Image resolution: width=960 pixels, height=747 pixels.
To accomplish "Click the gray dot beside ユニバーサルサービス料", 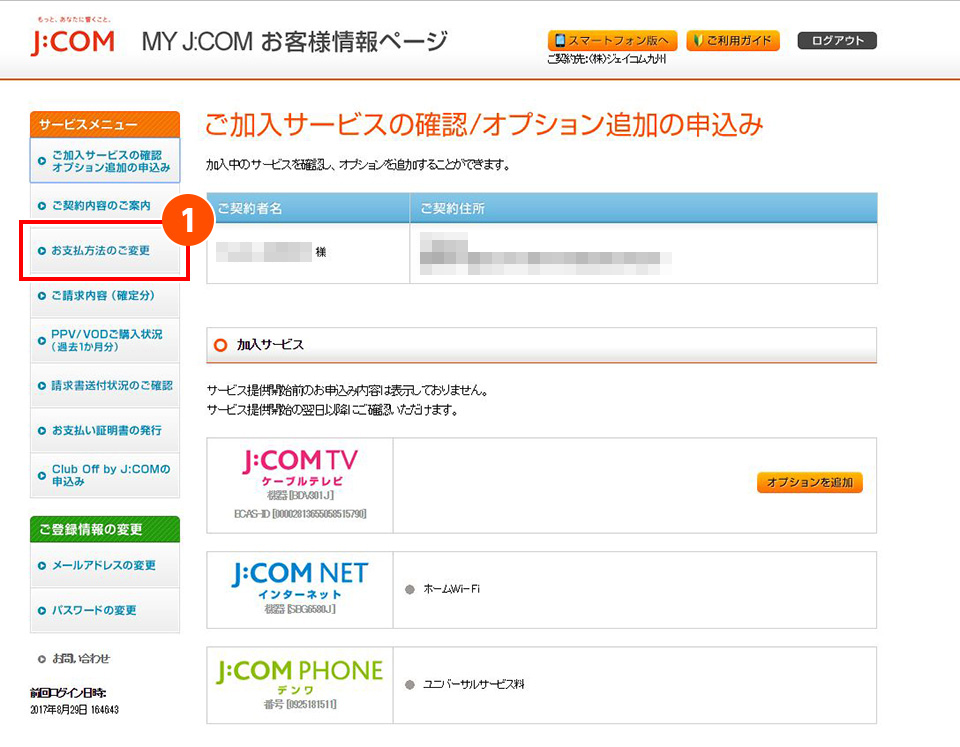I will tap(410, 685).
